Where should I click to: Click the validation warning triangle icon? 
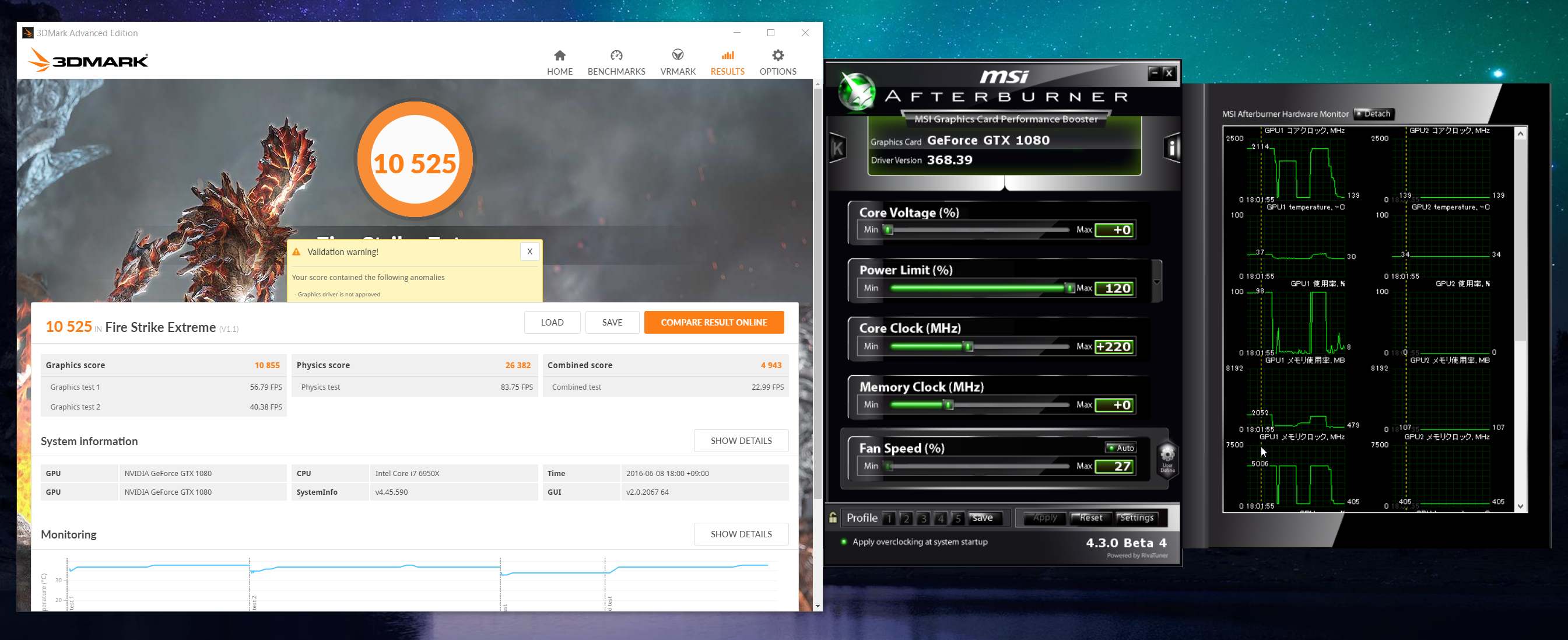point(296,251)
